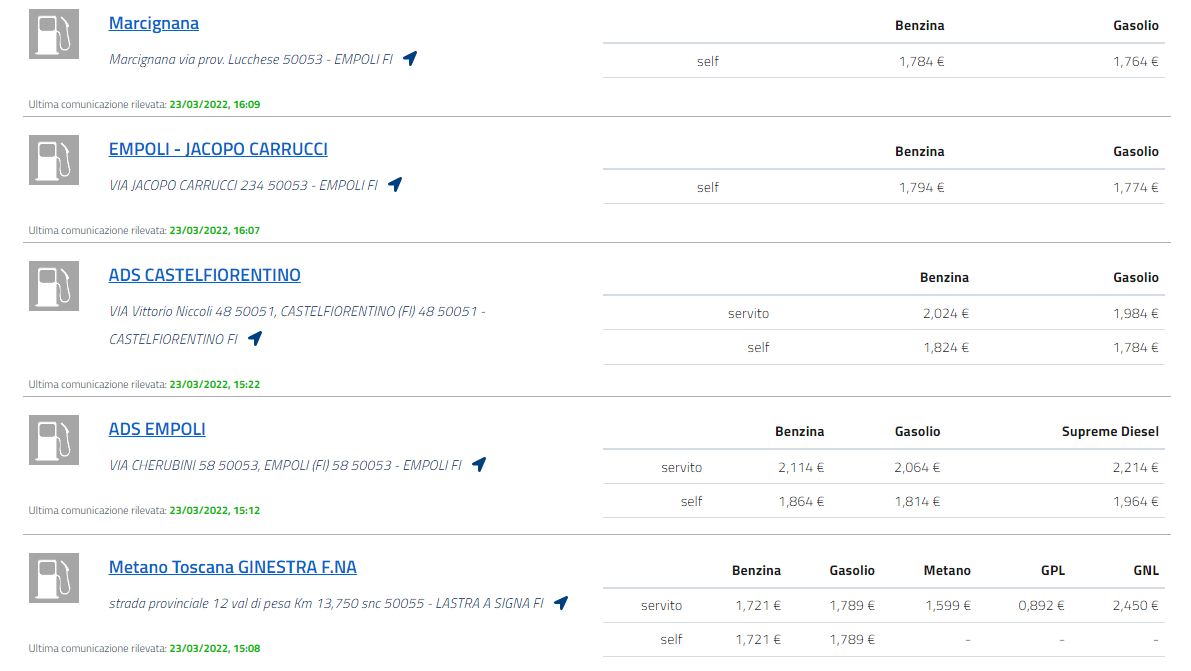Open the ADS EMPOLI station link

pos(157,430)
